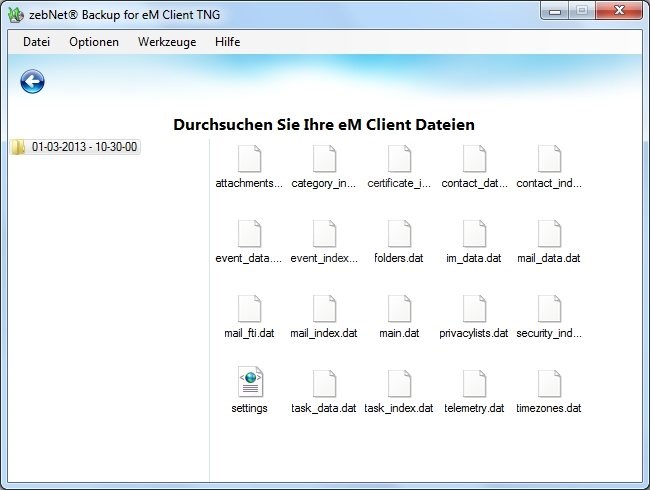Screen dimensions: 650x490
Task: Select the mail_index.dat file icon
Action: pyautogui.click(x=324, y=308)
